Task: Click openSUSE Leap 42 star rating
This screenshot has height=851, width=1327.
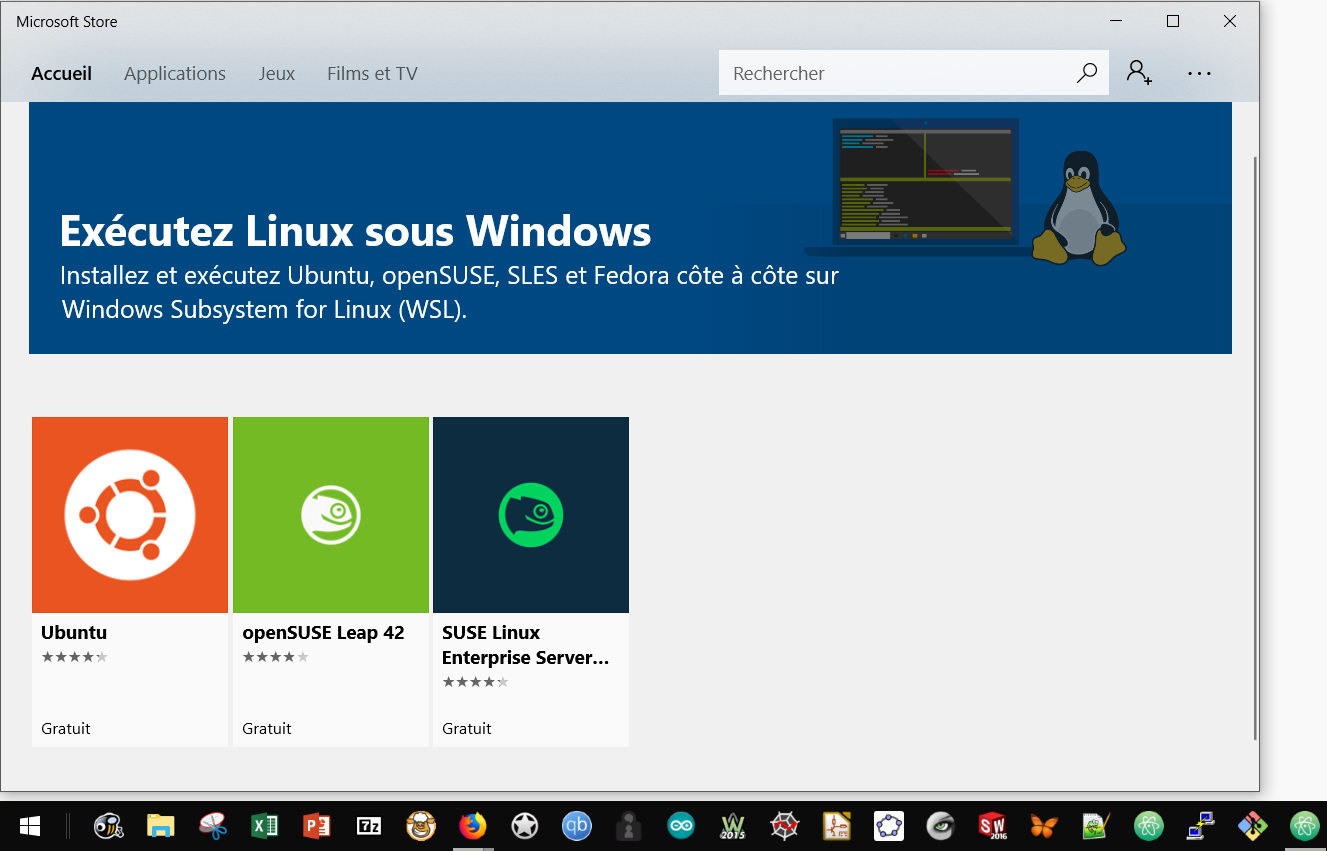Action: (x=275, y=657)
